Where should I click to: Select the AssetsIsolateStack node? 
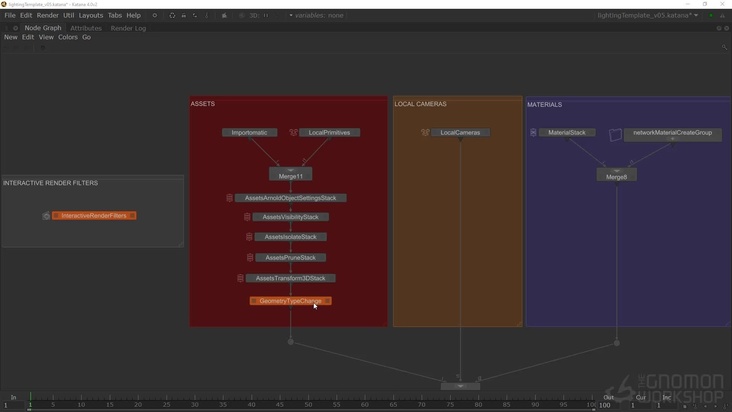coord(290,237)
